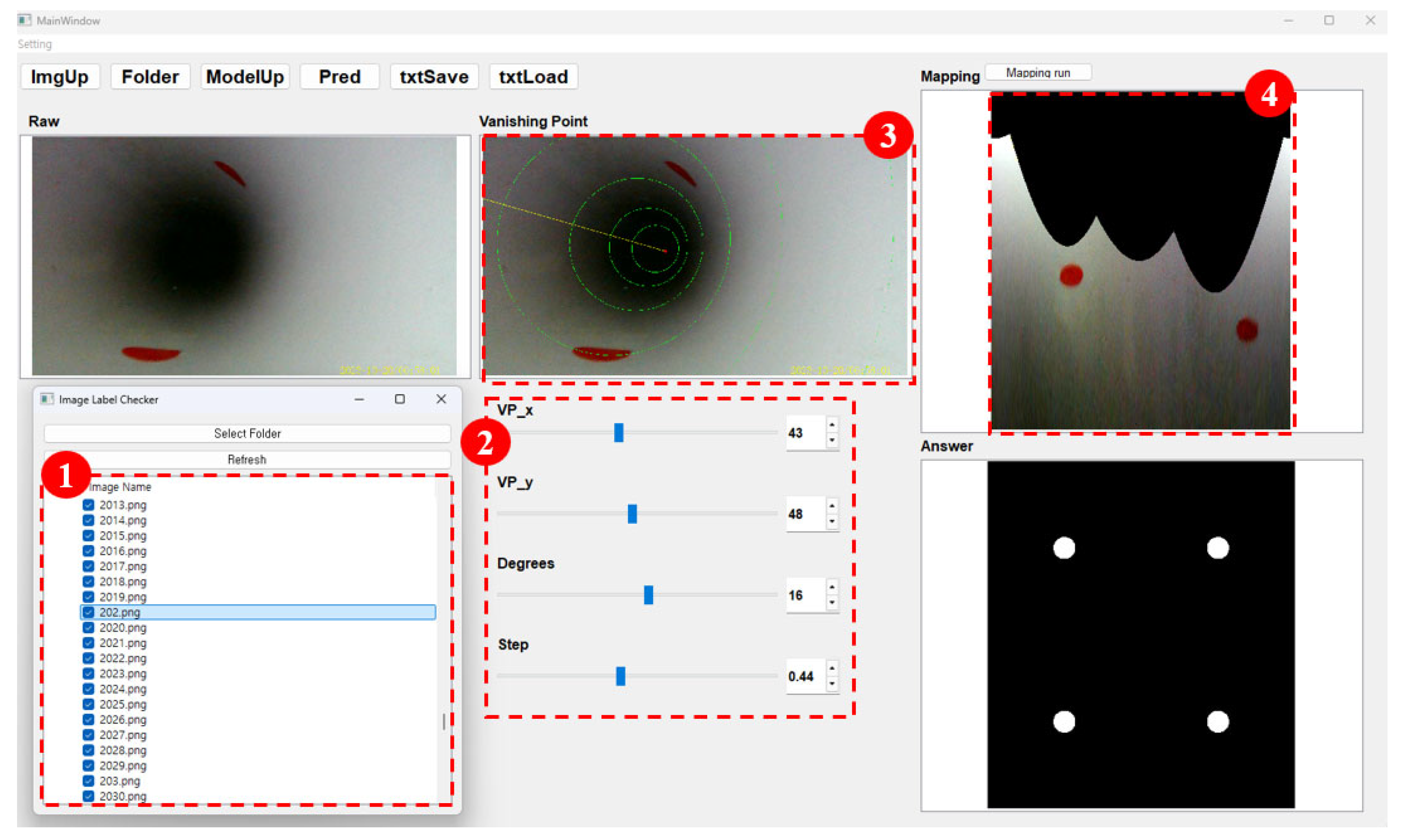Select 2024.png in the image list
The image size is (1403, 840).
[123, 689]
